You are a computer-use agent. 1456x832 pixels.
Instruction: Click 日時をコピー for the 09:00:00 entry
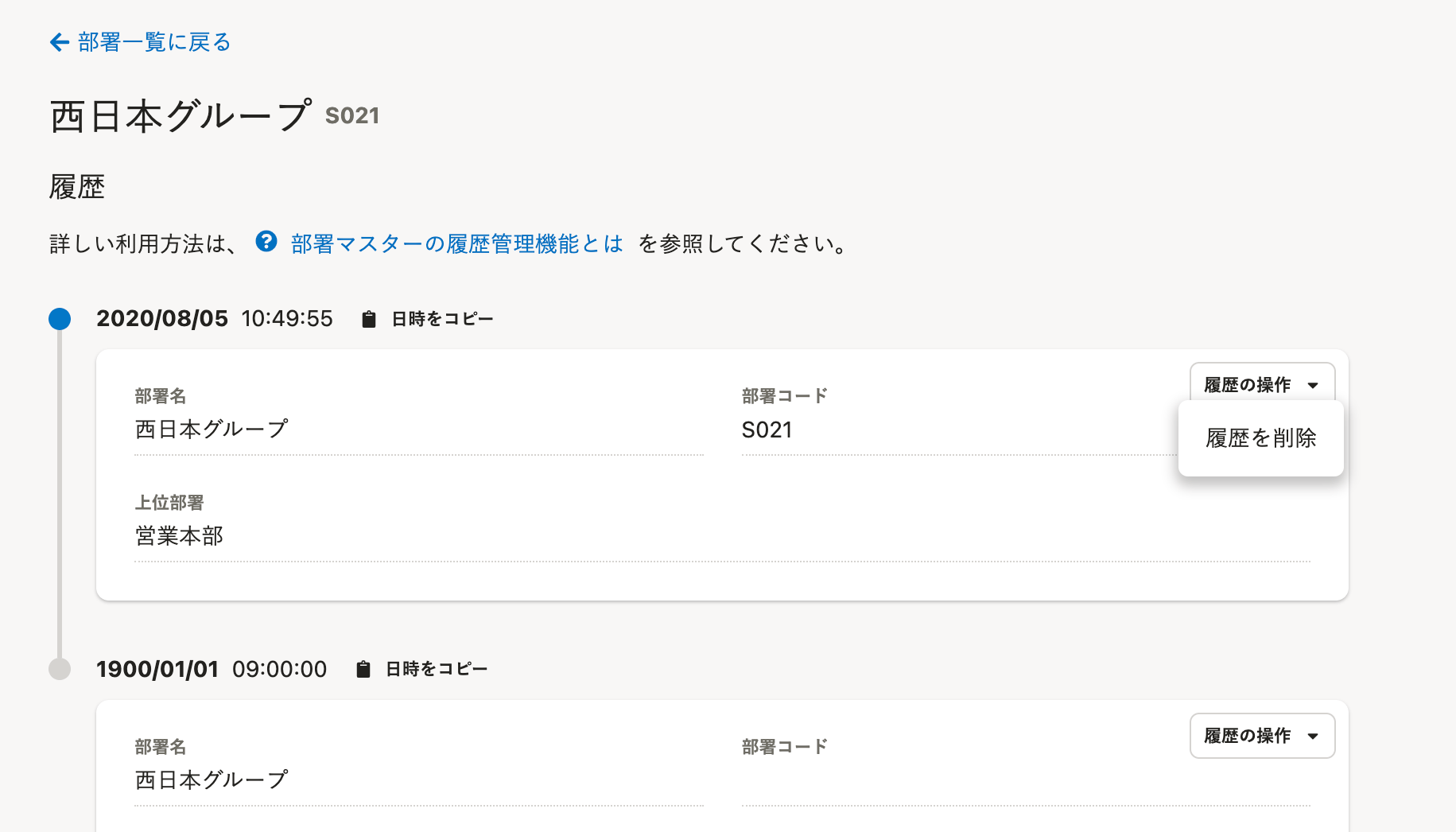437,669
